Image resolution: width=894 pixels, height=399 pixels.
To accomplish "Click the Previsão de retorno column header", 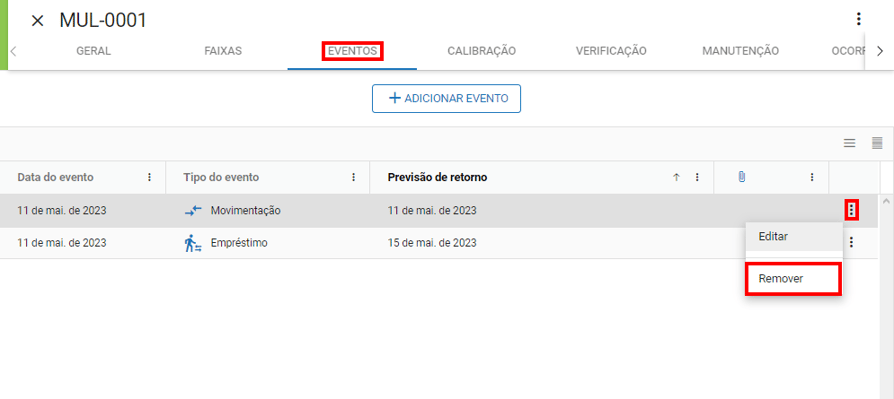I will (x=437, y=177).
